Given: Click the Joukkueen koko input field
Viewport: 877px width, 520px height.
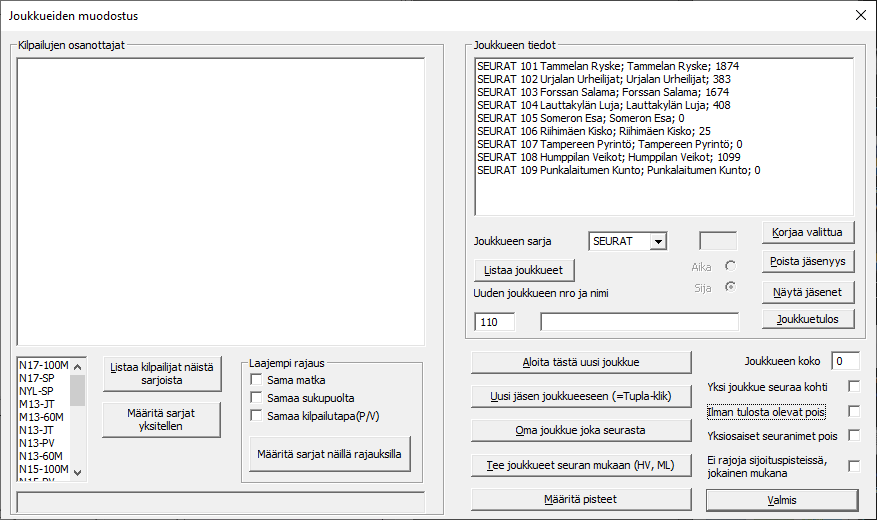Looking at the screenshot, I should [845, 360].
